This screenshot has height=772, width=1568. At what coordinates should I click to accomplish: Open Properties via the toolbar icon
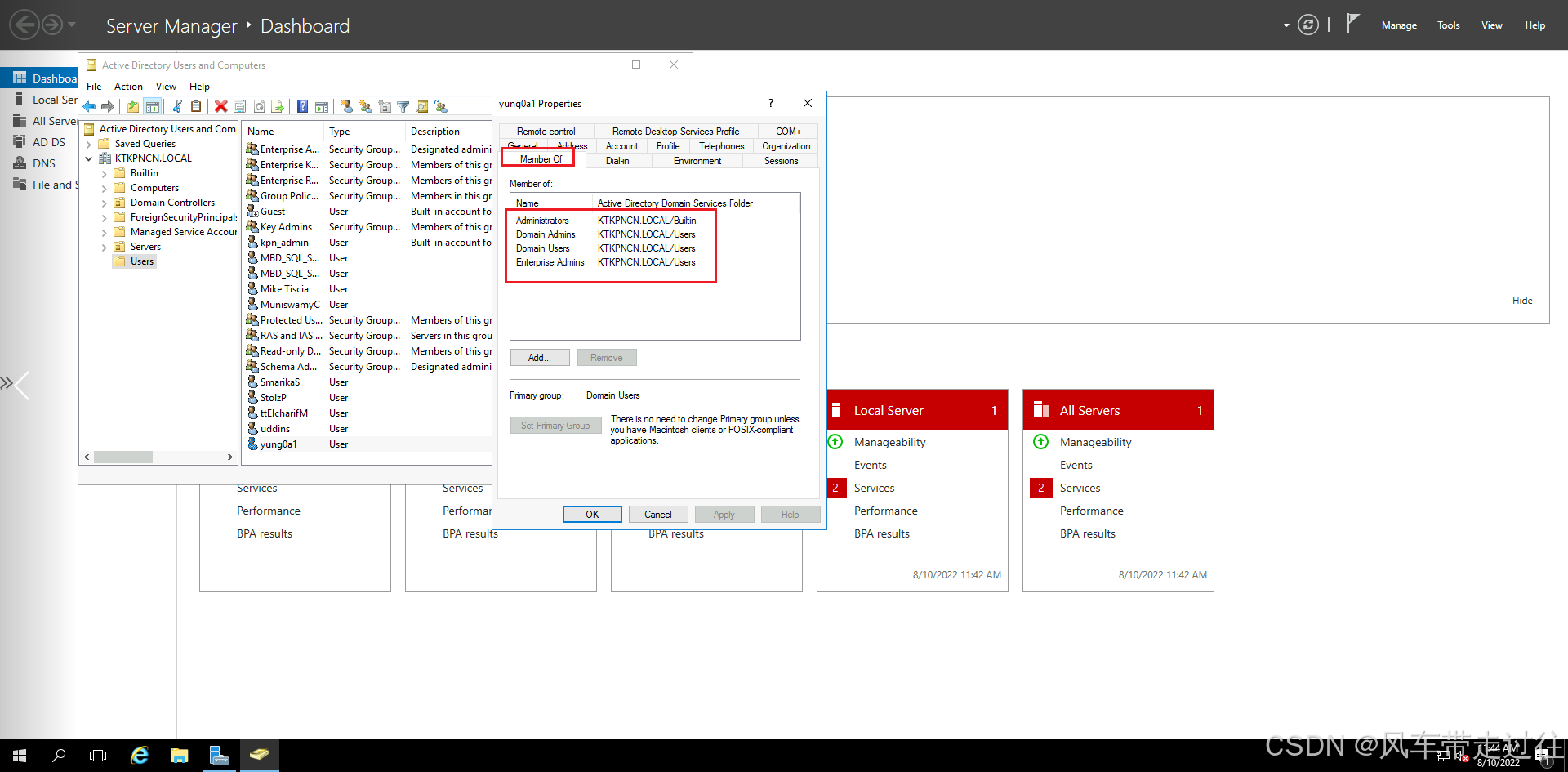(240, 106)
